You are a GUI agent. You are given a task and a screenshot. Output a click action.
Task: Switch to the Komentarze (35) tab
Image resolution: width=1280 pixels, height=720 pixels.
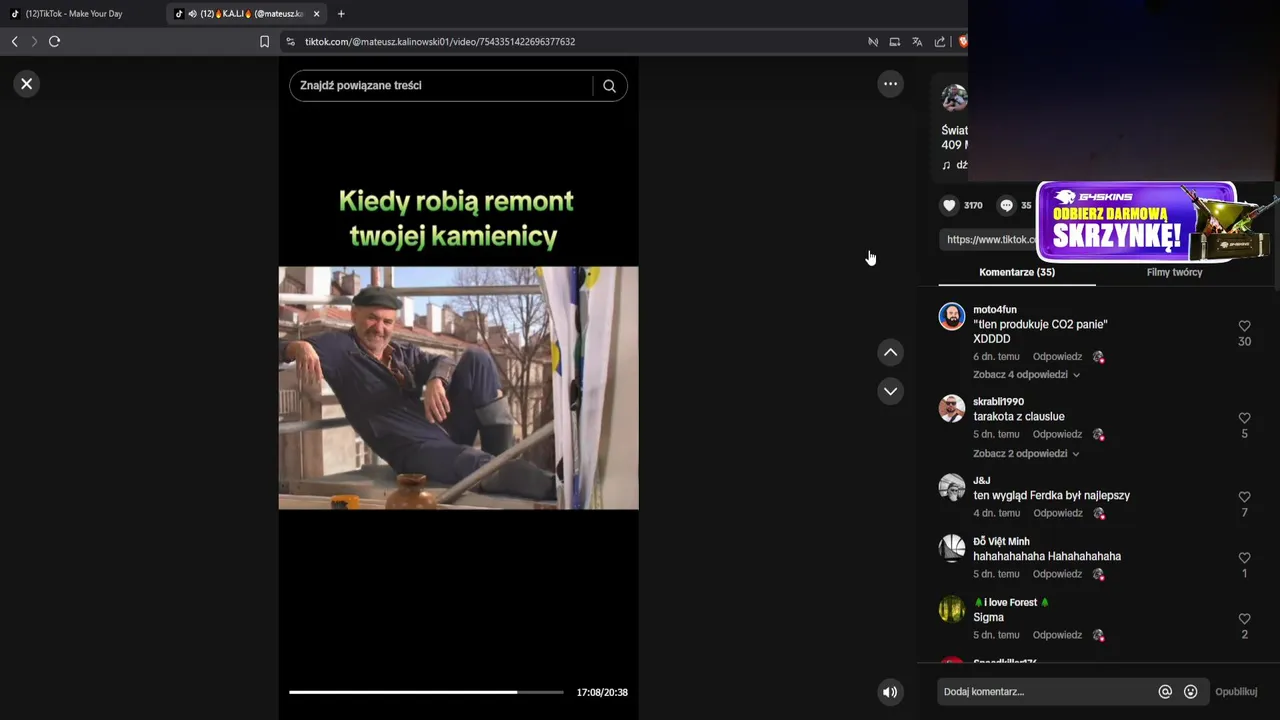[x=1017, y=272]
